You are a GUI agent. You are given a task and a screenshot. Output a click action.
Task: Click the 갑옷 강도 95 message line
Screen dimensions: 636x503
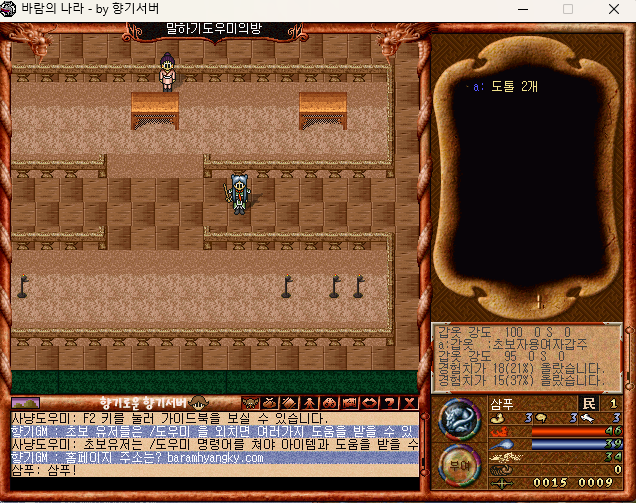pyautogui.click(x=502, y=357)
